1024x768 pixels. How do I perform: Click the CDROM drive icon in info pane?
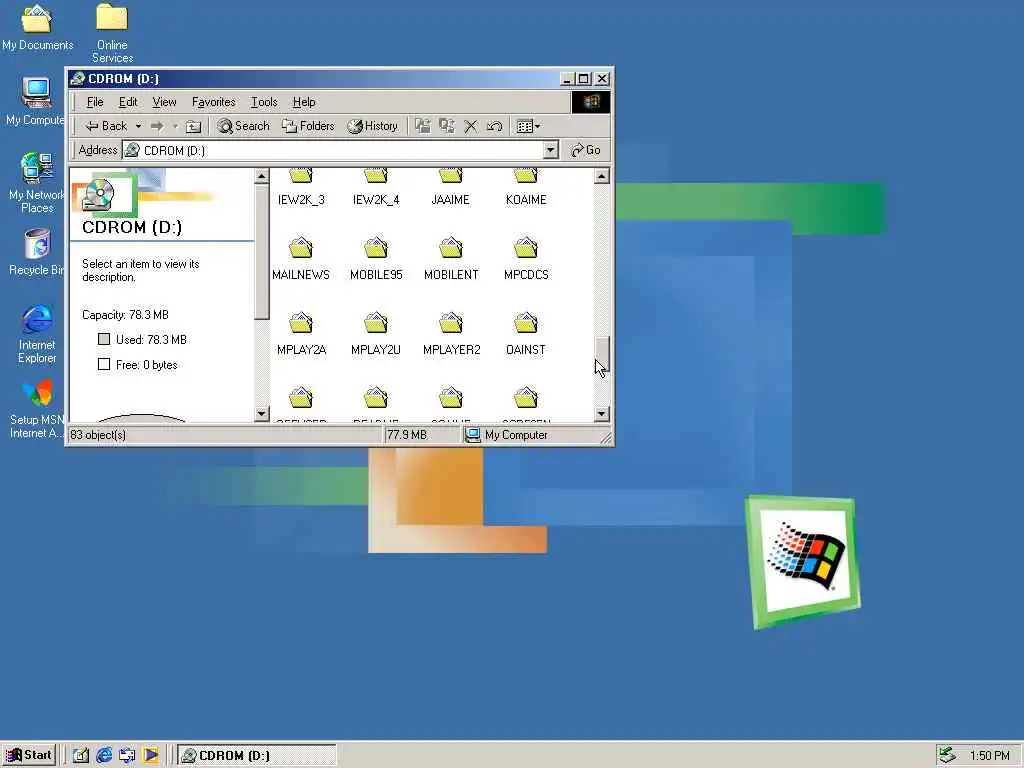point(99,195)
